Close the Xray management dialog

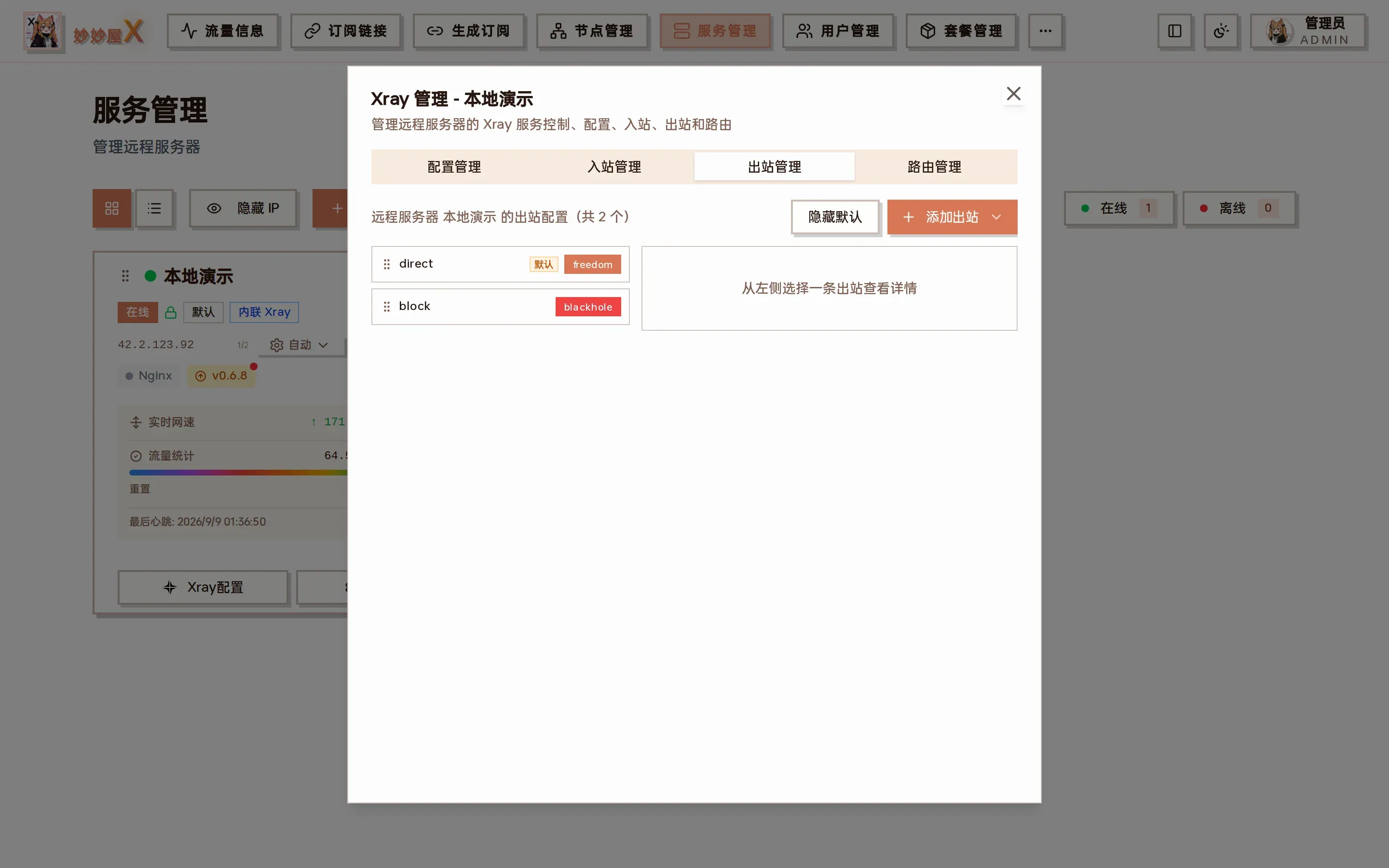[1013, 94]
